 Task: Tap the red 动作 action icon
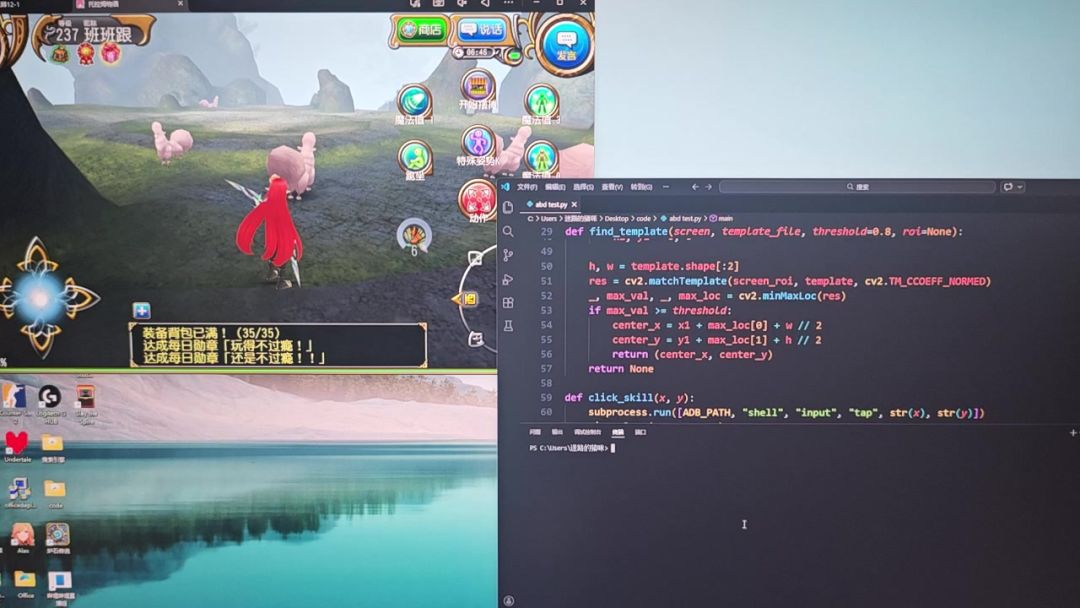click(478, 200)
